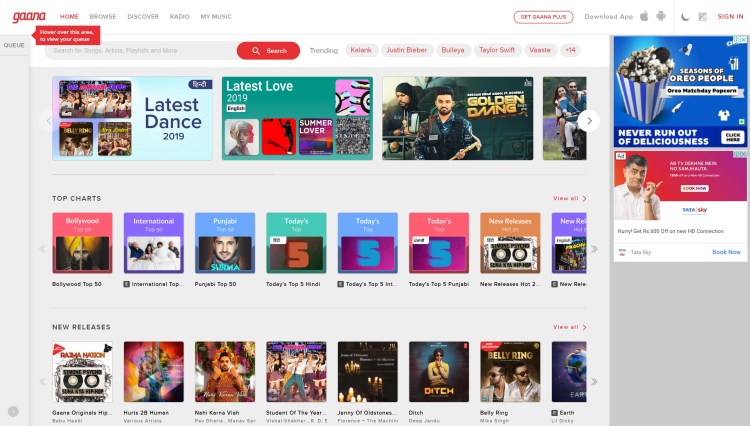Open the Bollywood Top 50 chart thumbnail
750x426 pixels.
[x=82, y=243]
